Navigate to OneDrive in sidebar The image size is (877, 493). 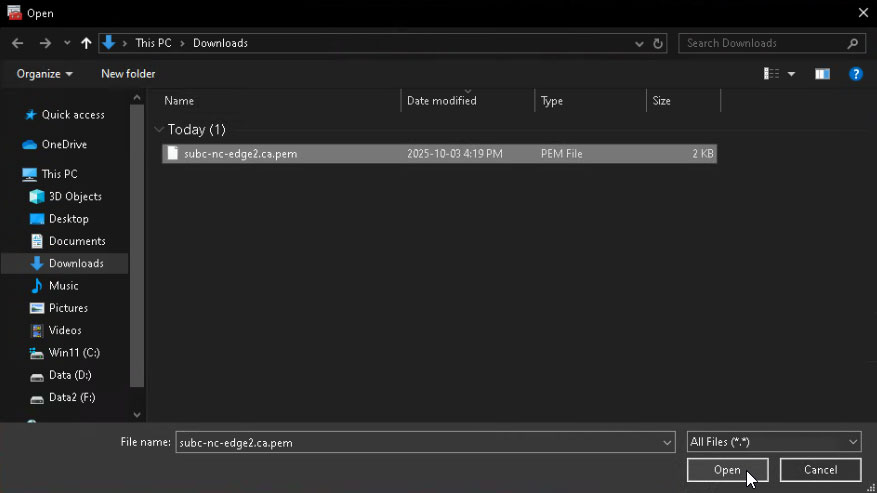pos(64,144)
